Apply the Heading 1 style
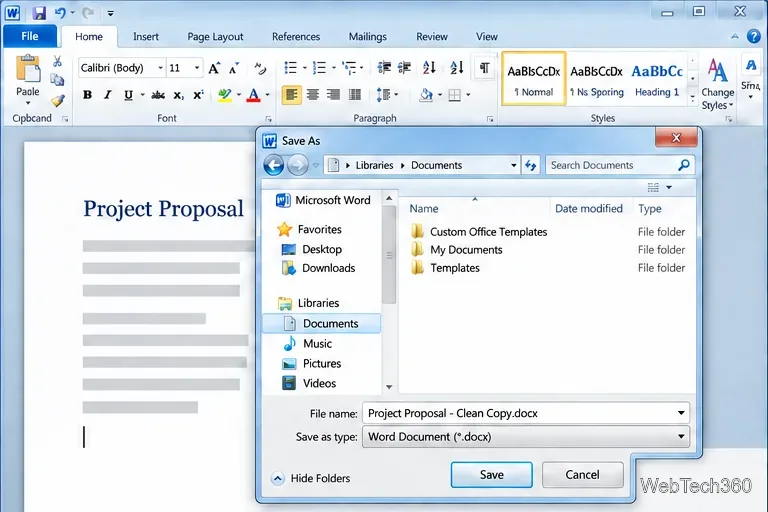The image size is (768, 512). point(657,79)
